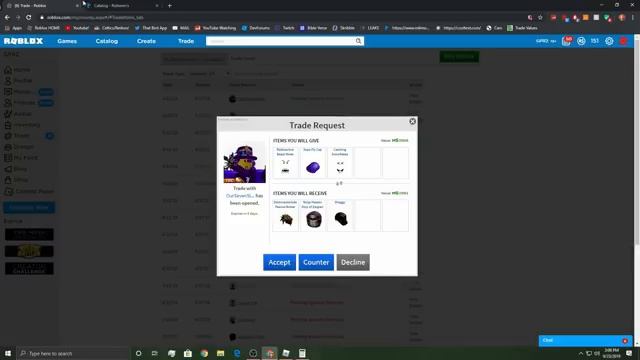
Task: Open a new browser tab
Action: click(169, 6)
